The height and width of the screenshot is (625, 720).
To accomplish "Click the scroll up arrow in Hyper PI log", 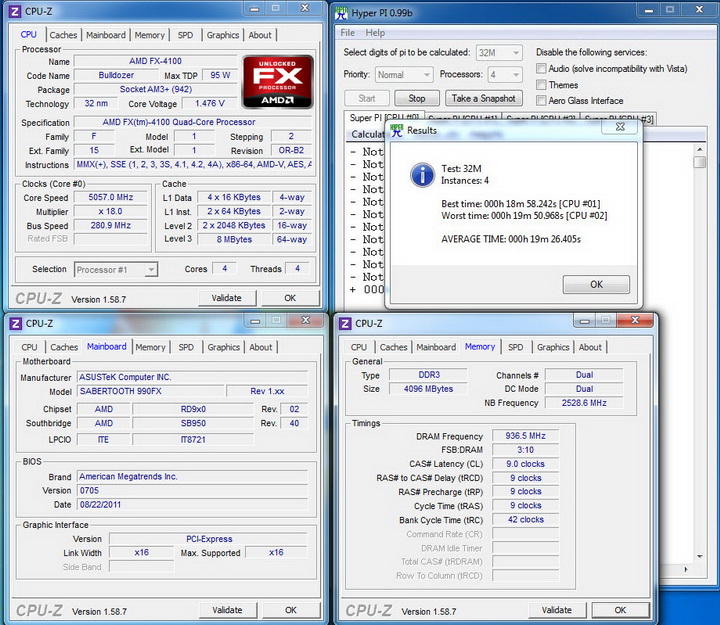I will tap(699, 149).
